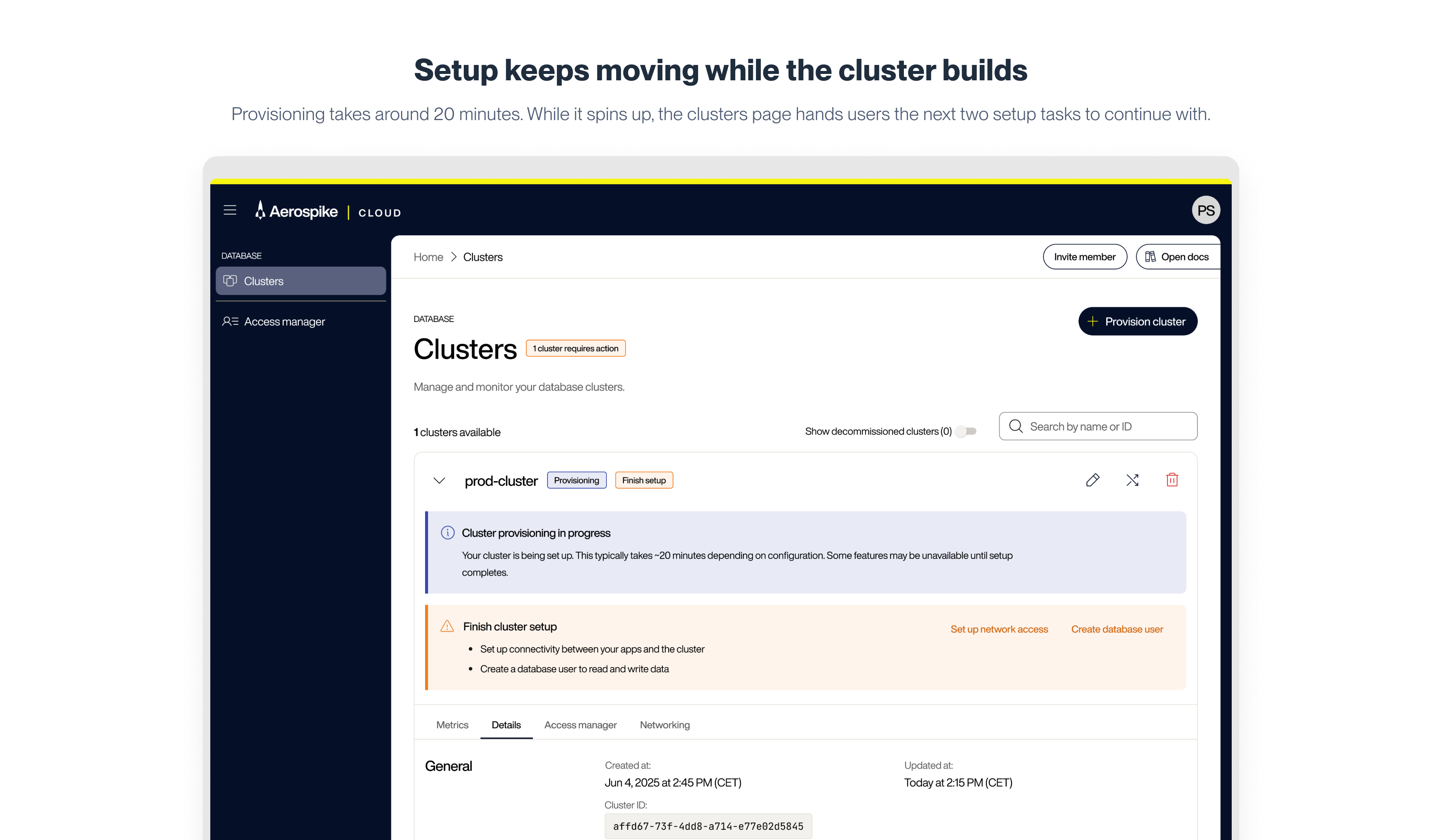
Task: Delete prod-cluster with the trash icon
Action: (x=1172, y=480)
